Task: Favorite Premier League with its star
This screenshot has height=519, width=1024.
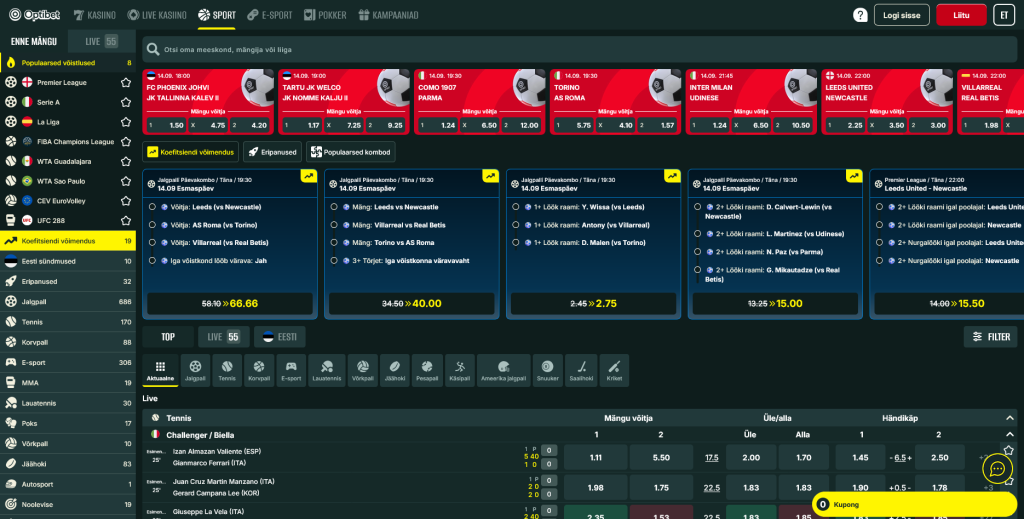Action: coord(125,82)
